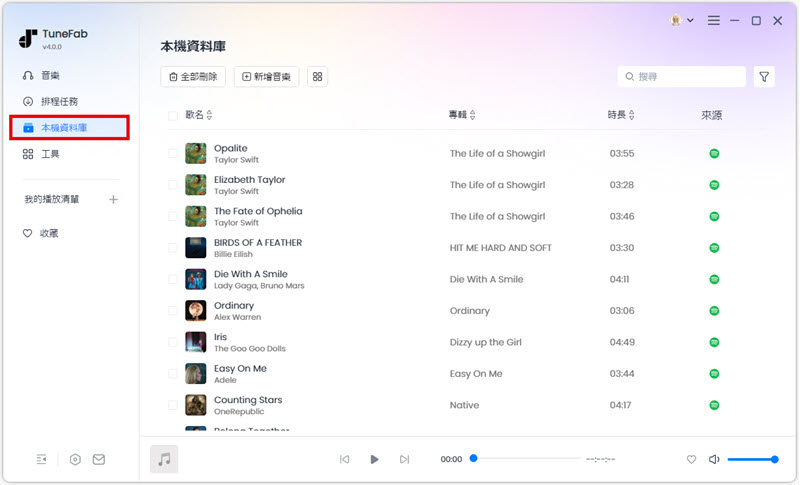Screen dimensions: 800x485
Task: Sort by 時長 column
Action: [621, 115]
